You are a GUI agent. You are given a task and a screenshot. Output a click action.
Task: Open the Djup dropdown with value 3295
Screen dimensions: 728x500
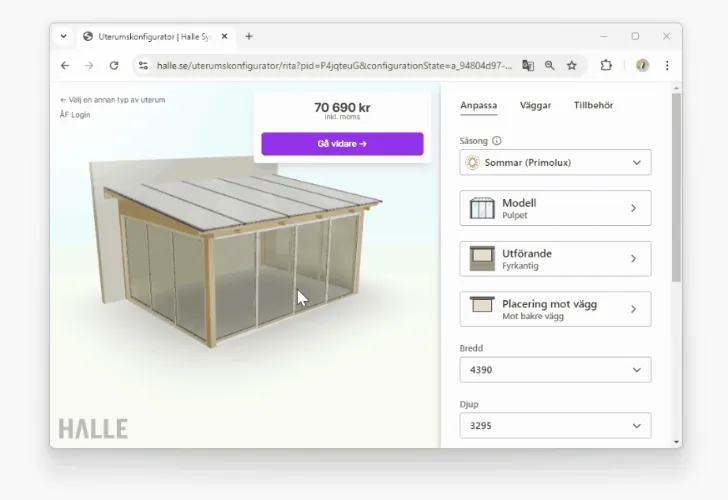555,426
